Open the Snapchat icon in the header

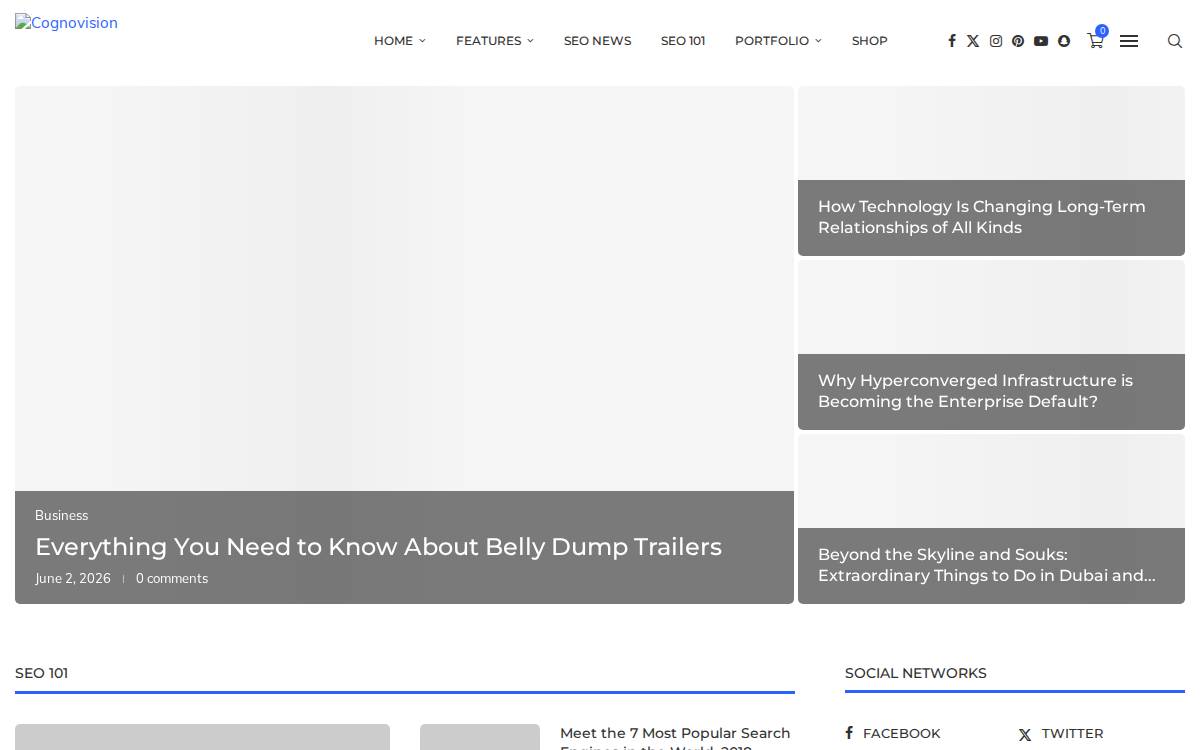pos(1064,41)
